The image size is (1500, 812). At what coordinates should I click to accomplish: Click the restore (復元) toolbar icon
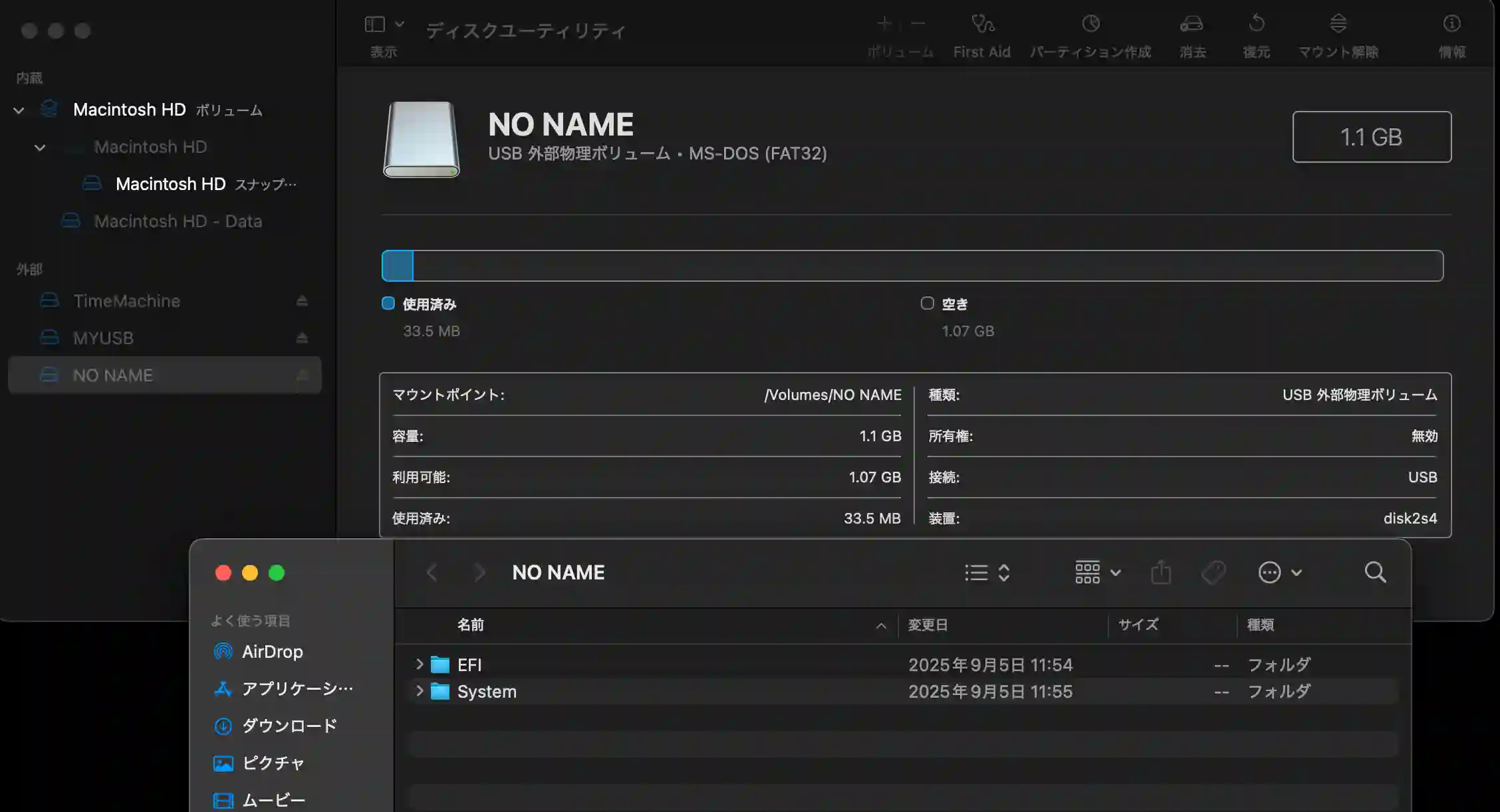1257,24
